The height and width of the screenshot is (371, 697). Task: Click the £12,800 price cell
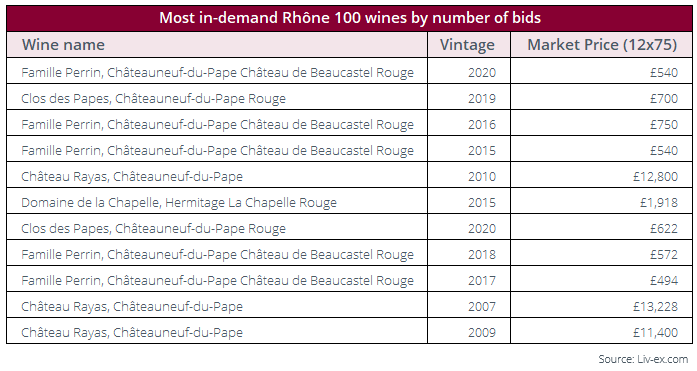click(656, 176)
